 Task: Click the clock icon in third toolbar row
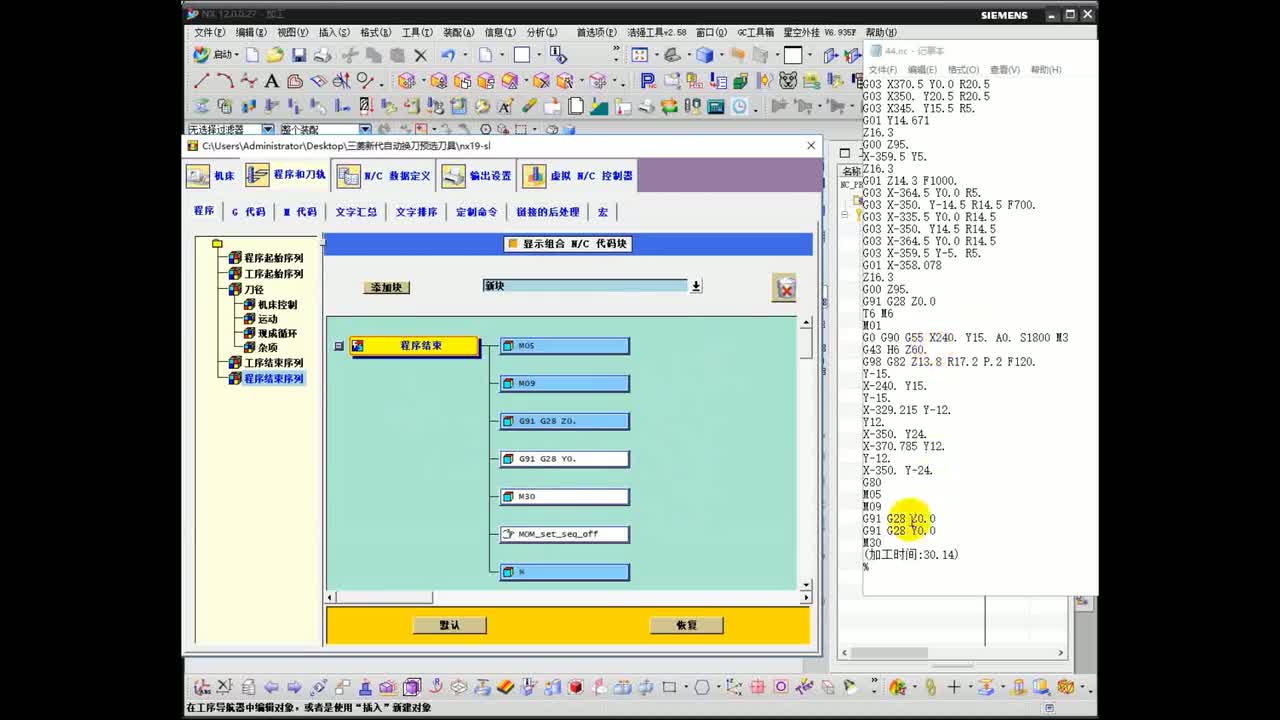pyautogui.click(x=739, y=106)
